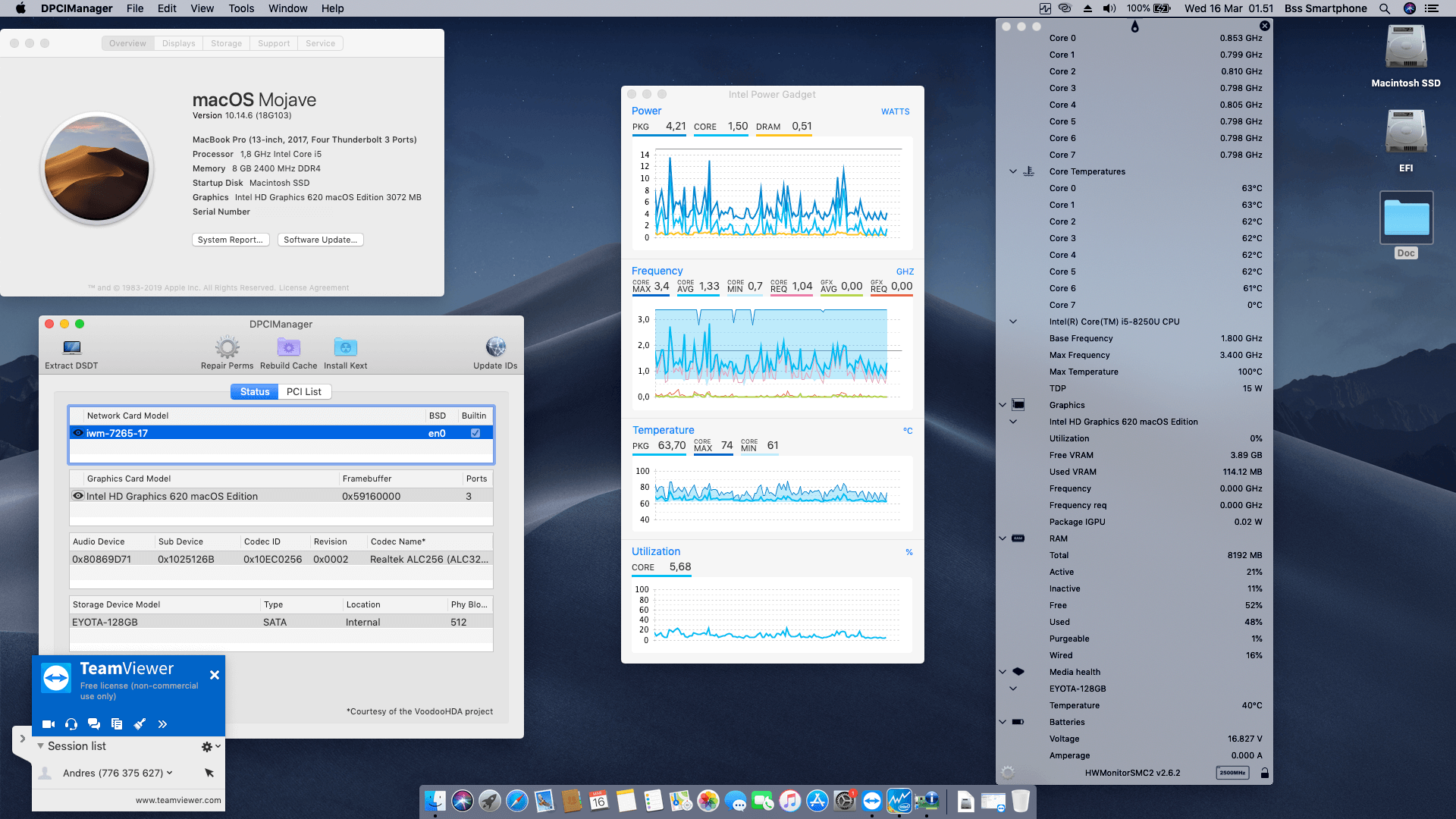Collapse the Graphics section in HWMonitor

[1003, 405]
